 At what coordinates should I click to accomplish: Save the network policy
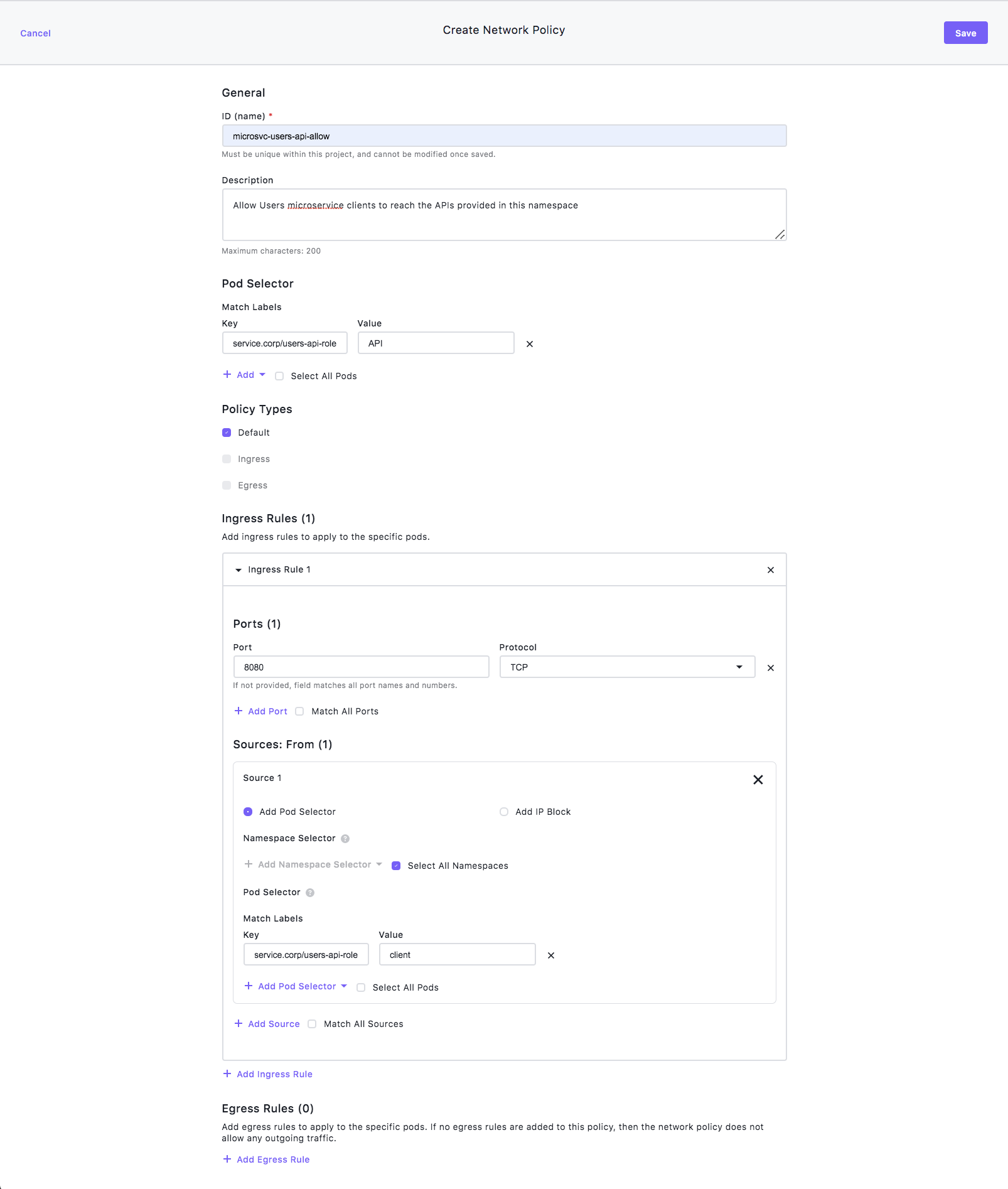click(965, 33)
